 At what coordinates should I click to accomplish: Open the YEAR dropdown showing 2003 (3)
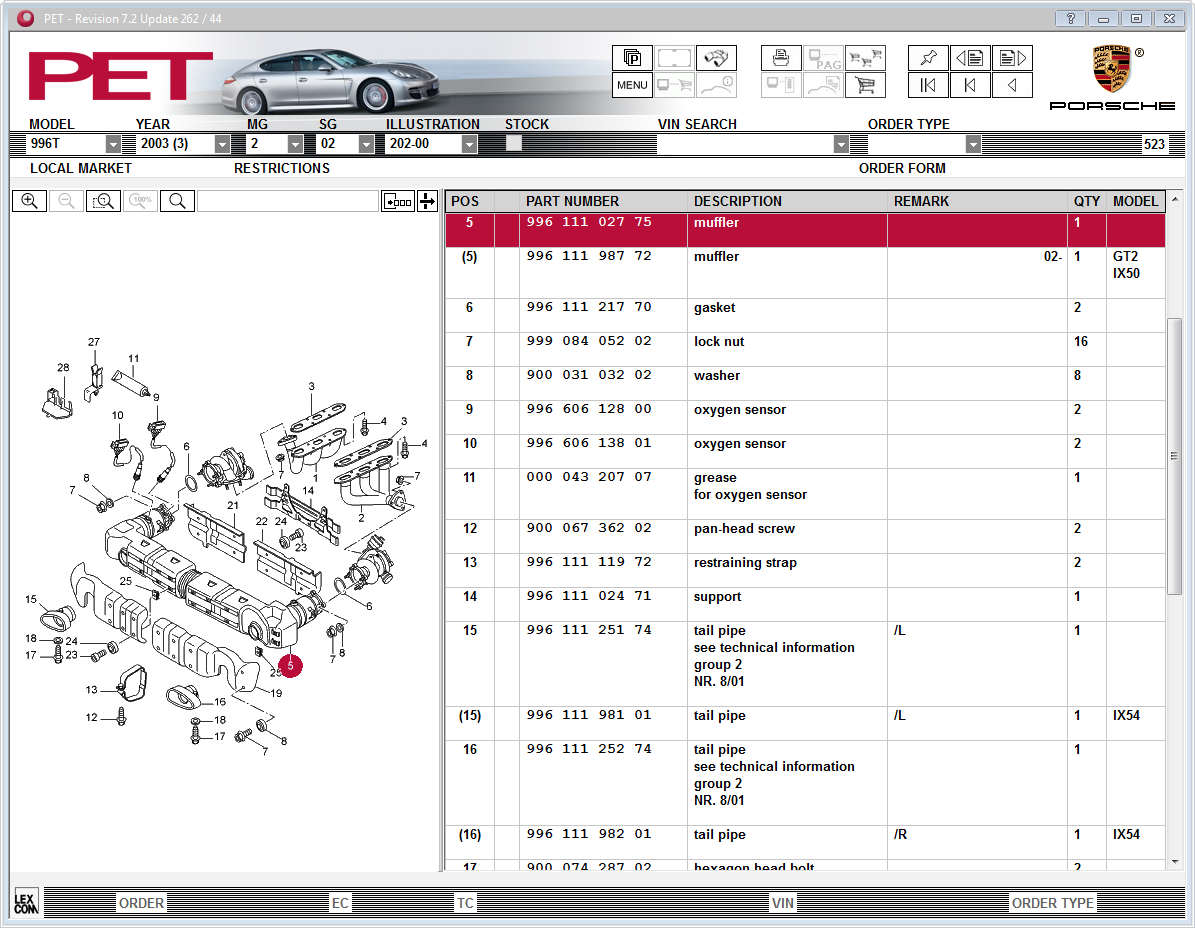pyautogui.click(x=223, y=143)
